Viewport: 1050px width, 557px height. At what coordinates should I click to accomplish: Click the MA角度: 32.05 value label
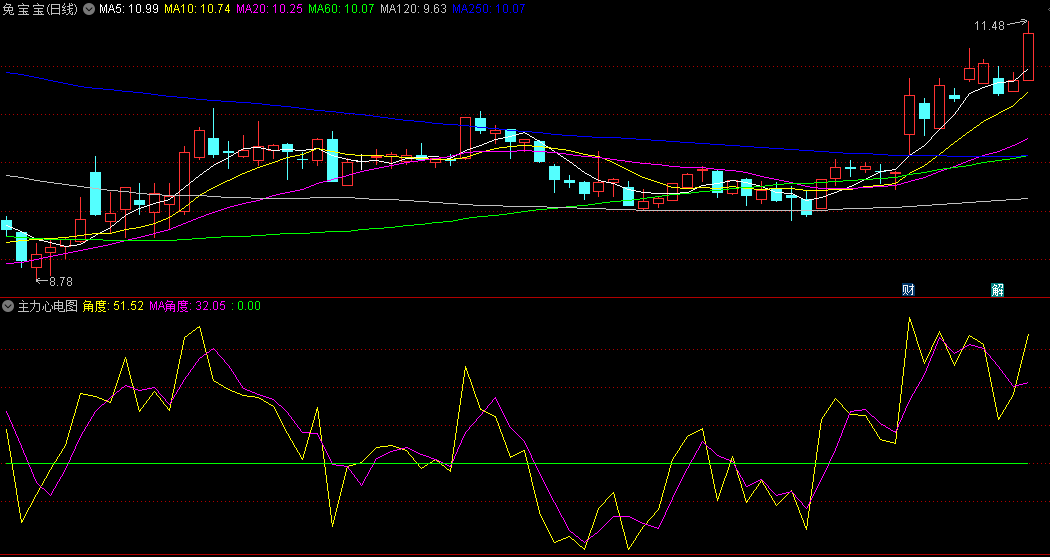tap(188, 307)
